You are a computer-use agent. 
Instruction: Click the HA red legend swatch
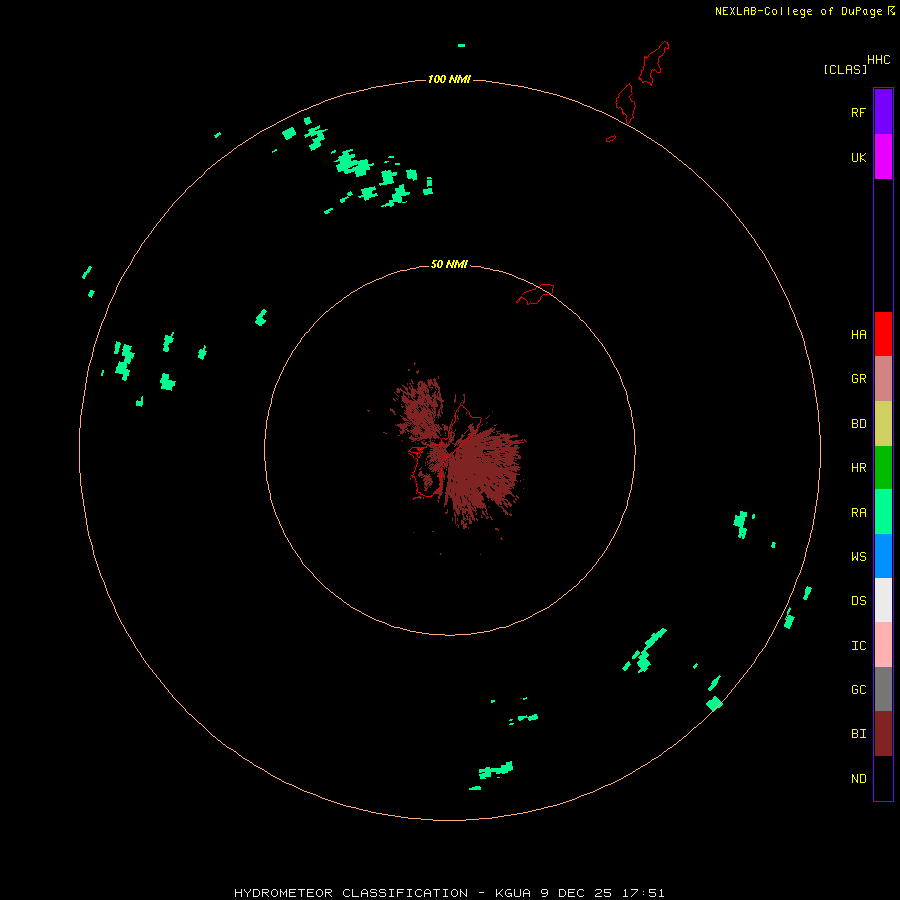pos(883,334)
